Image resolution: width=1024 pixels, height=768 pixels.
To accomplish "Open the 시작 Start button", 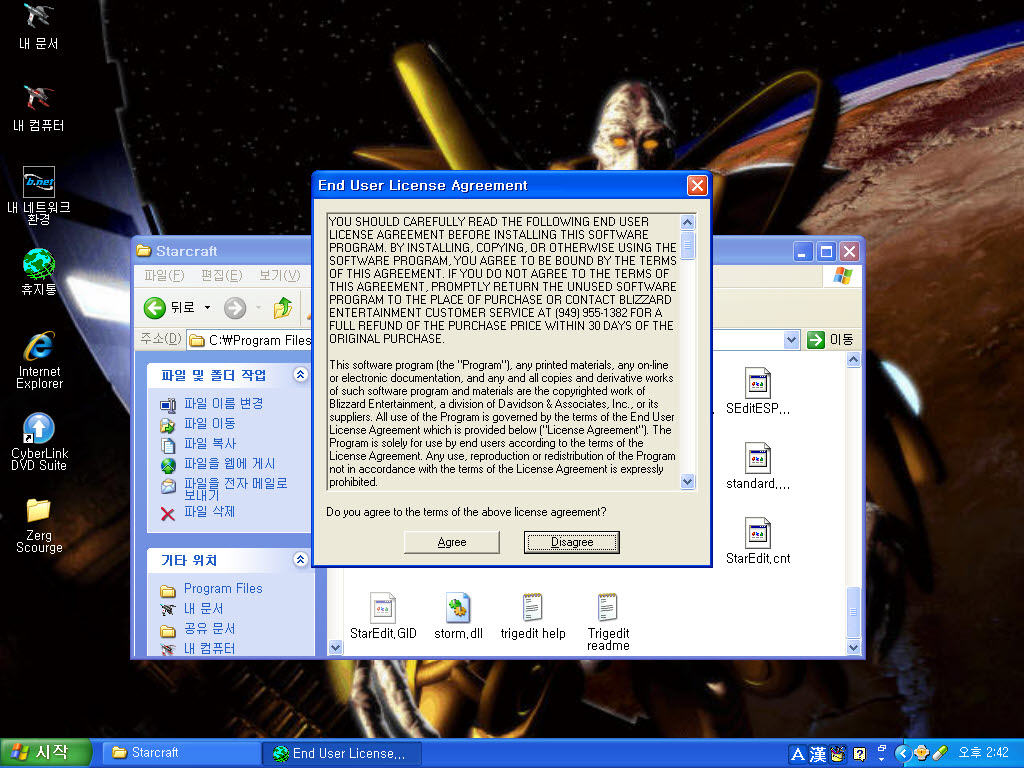I will 44,752.
